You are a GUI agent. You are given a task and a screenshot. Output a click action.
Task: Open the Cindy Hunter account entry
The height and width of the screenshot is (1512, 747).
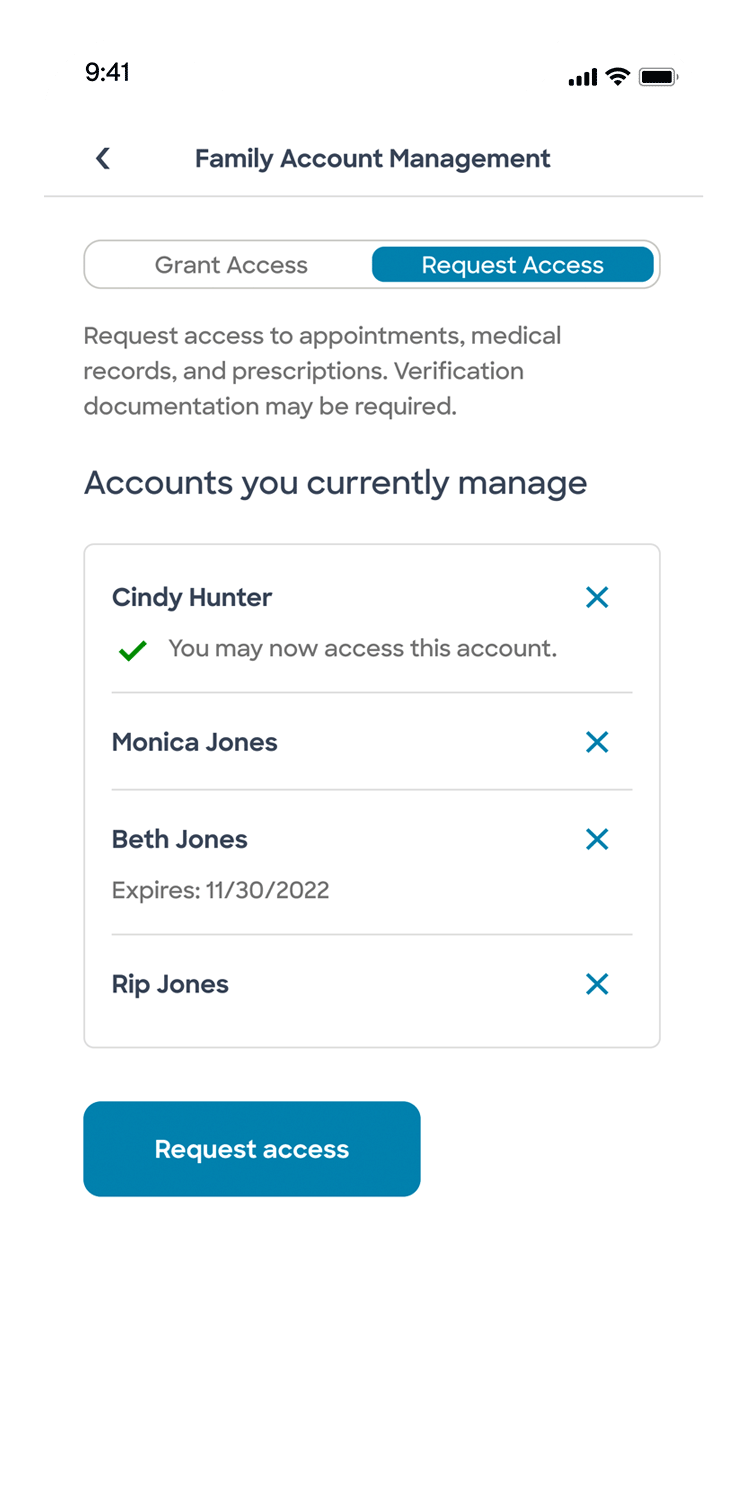[x=192, y=597]
